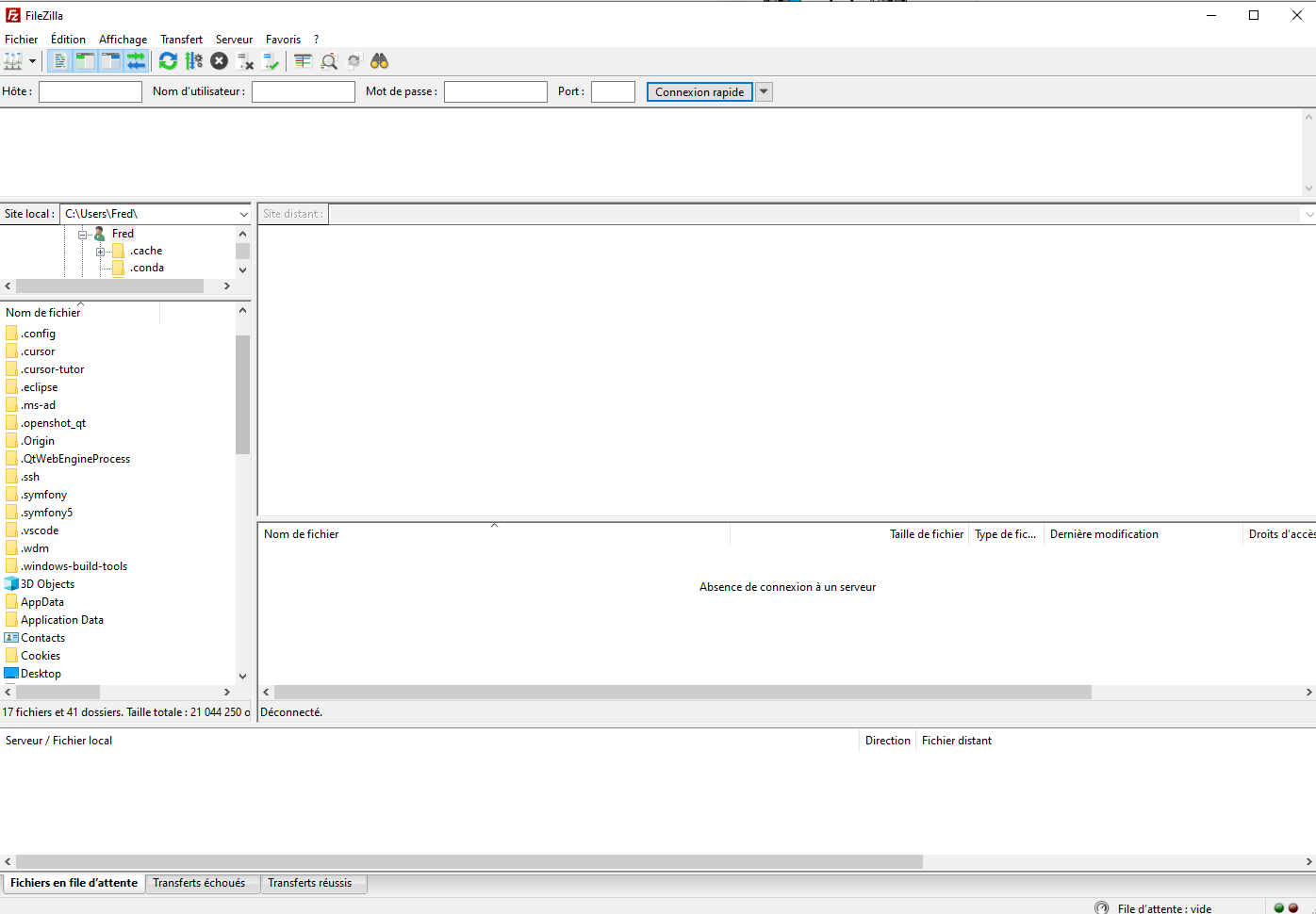Open the Site Manager icon
Viewport: 1316px width, 914px height.
(x=13, y=61)
